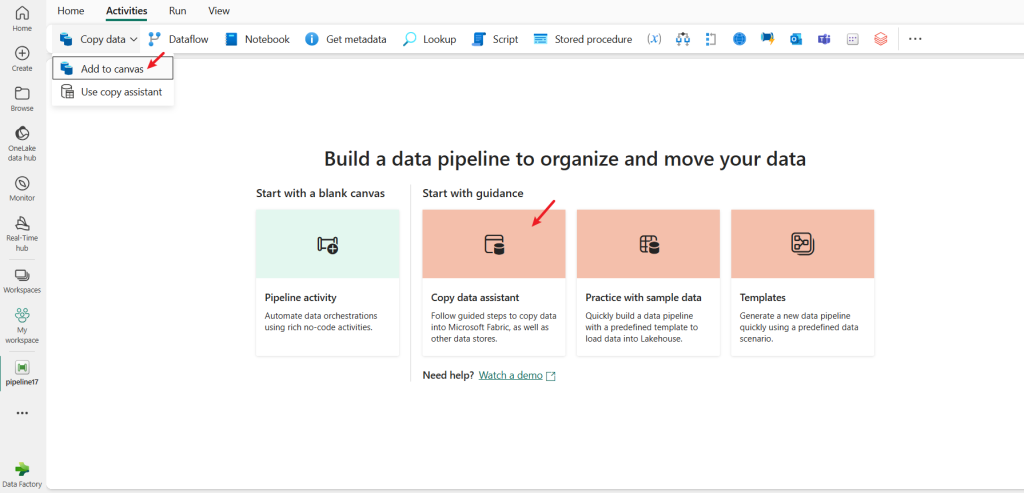The height and width of the screenshot is (493, 1024).
Task: Click the grey grid icon before Databricks
Action: pos(852,39)
